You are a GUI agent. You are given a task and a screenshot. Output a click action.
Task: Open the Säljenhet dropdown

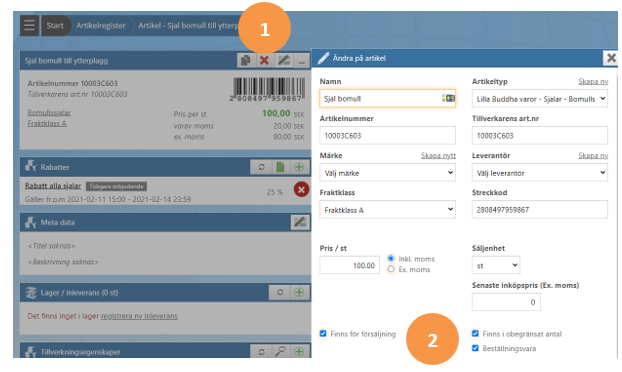[x=496, y=265]
